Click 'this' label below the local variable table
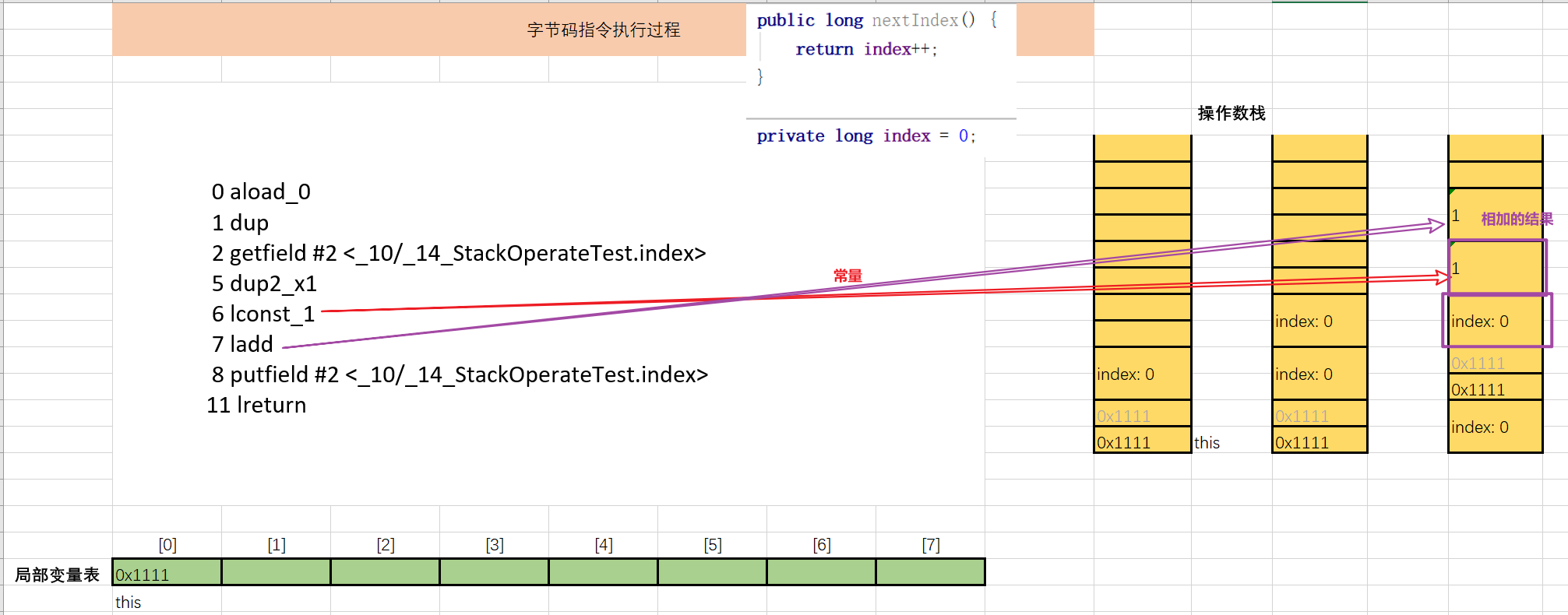 tap(128, 603)
